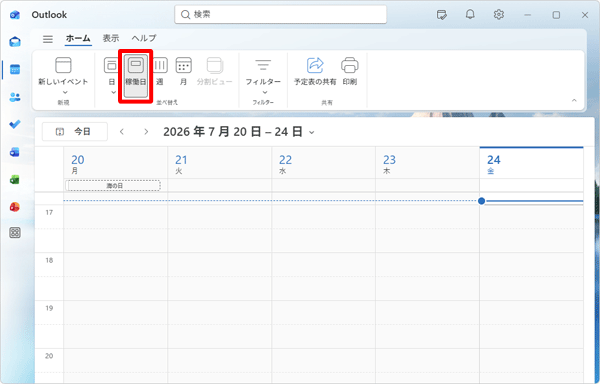This screenshot has width=600, height=384.
Task: Select the day 23 木 column header
Action: click(x=428, y=164)
